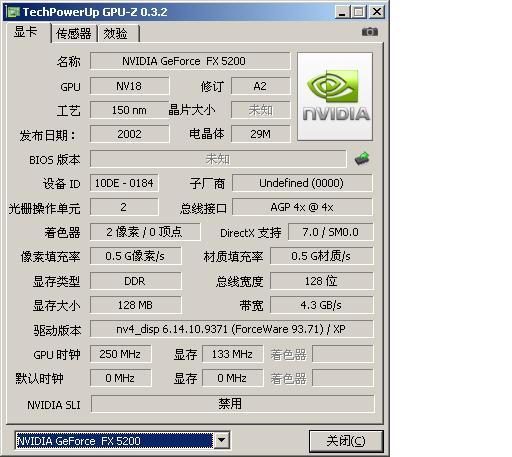Viewport: 512px width, 457px height.
Task: Click the DirectX field 7.0 / SM0.0
Action: tap(330, 232)
